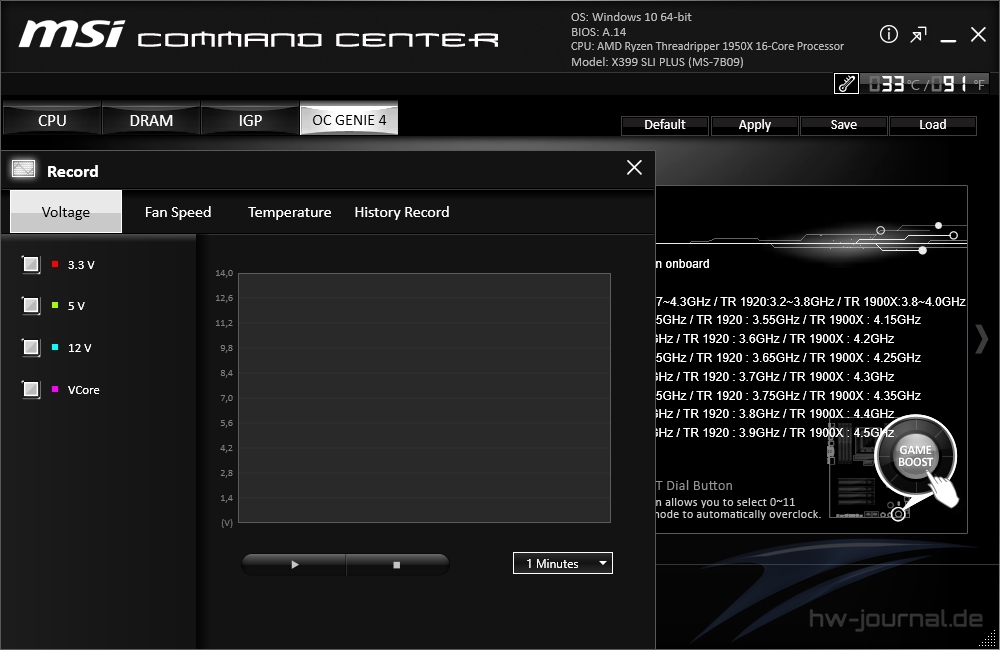Enable the 5 V checkbox

coord(31,306)
